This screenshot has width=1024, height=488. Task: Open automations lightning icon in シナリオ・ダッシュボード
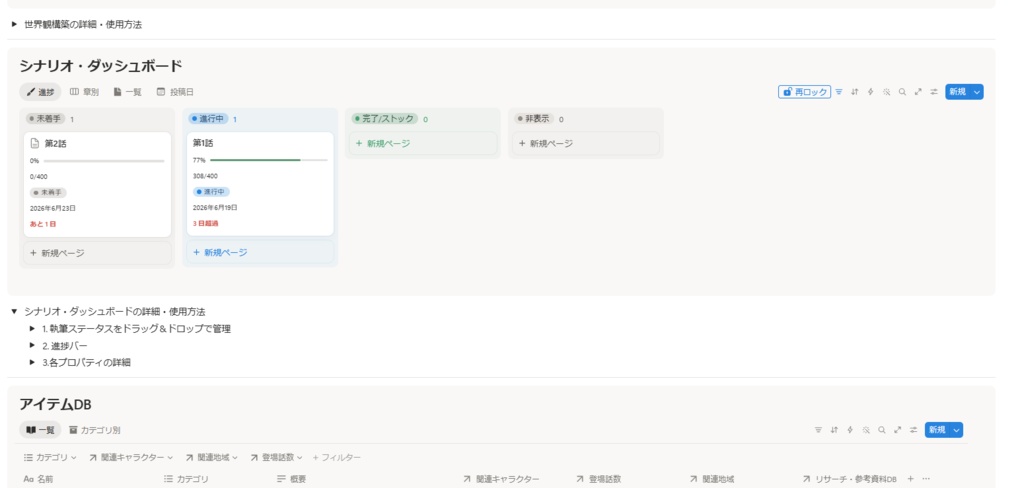click(x=871, y=92)
